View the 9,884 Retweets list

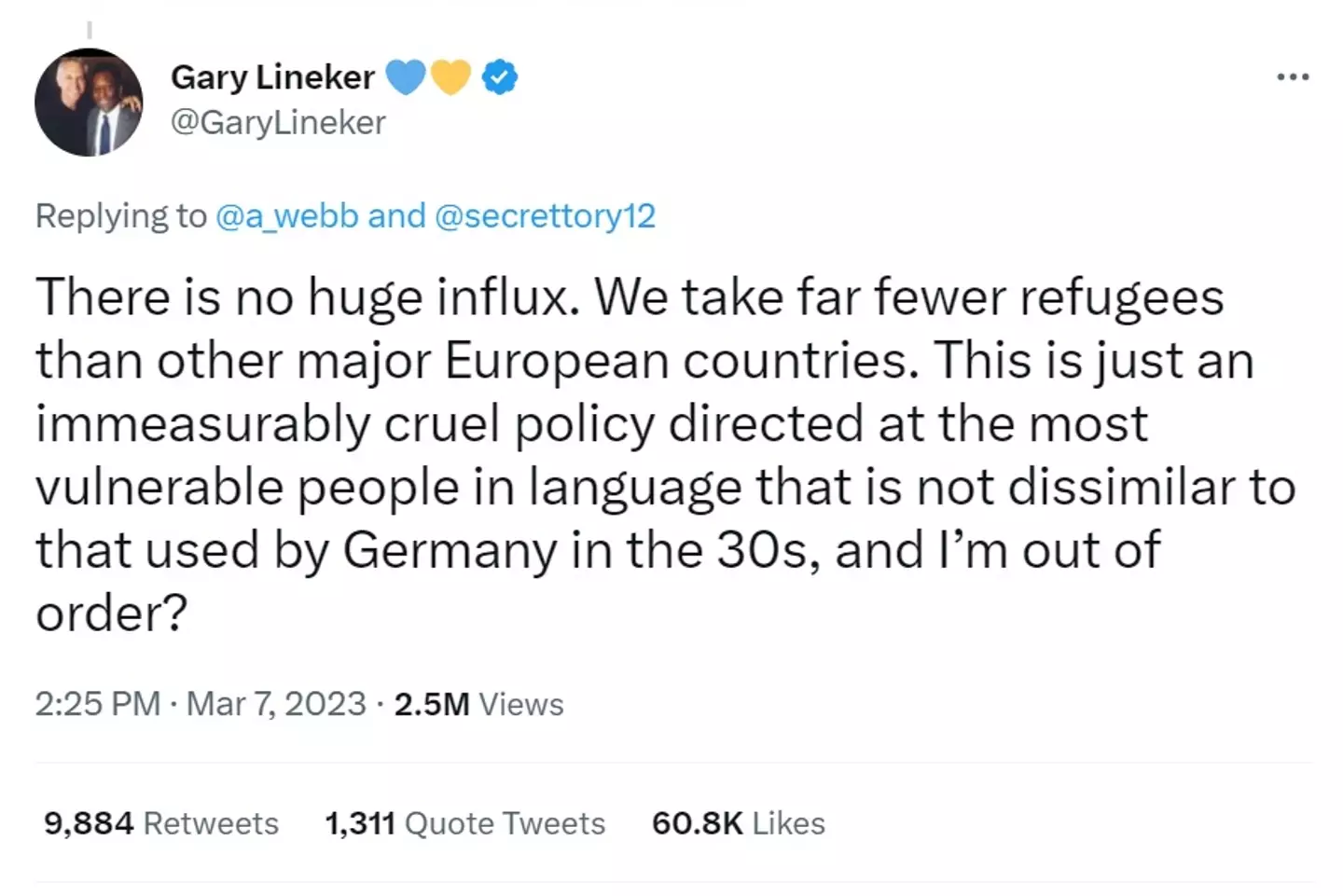160,823
